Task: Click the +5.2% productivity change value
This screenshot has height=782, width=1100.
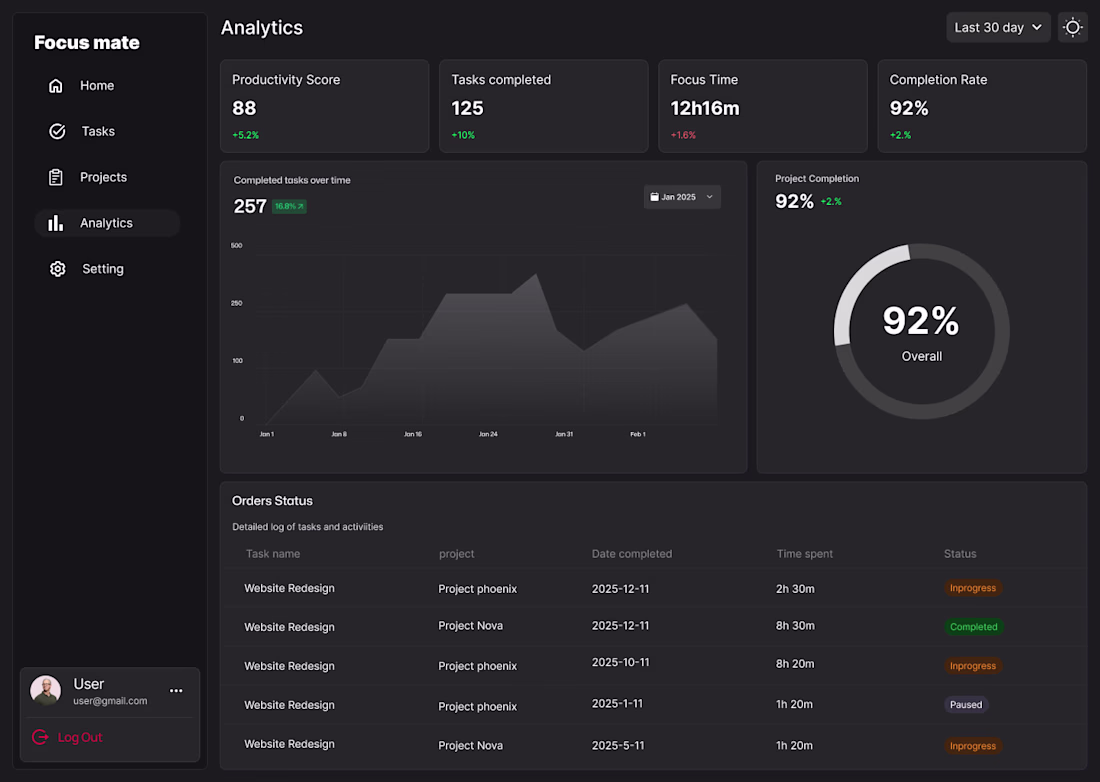Action: [x=246, y=135]
